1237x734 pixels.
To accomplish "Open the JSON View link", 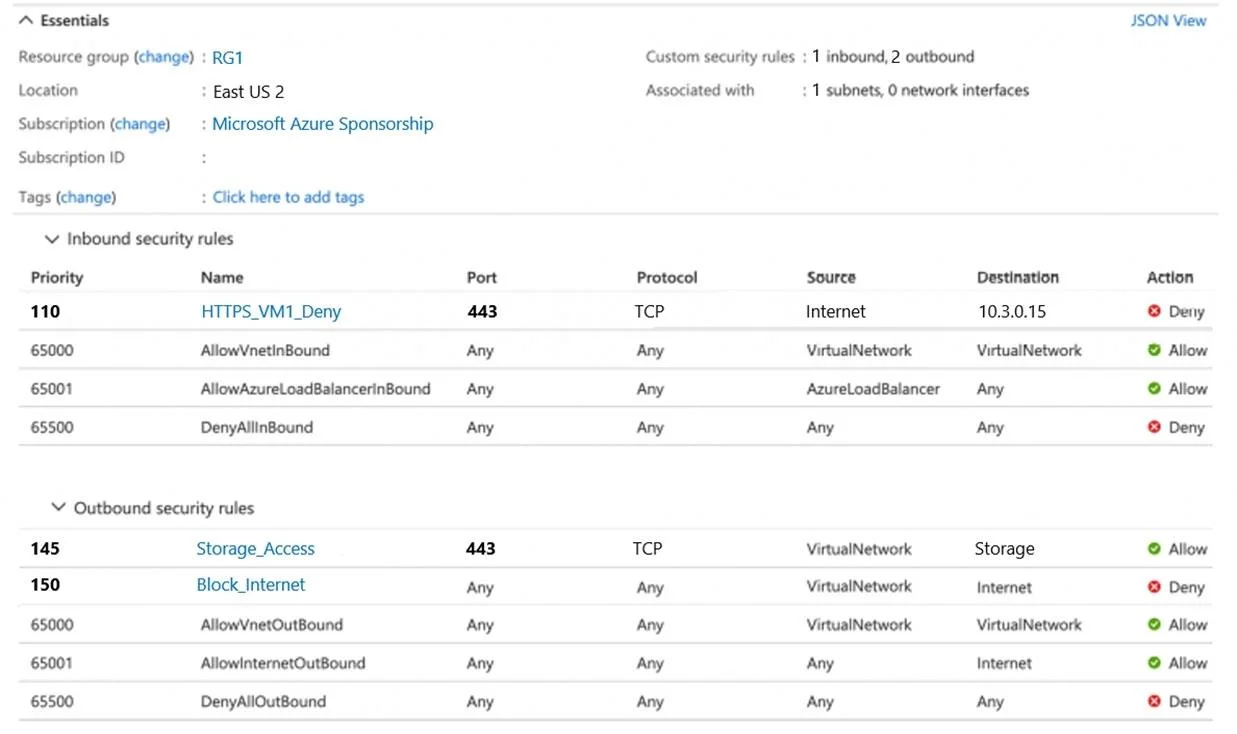I will tap(1168, 20).
